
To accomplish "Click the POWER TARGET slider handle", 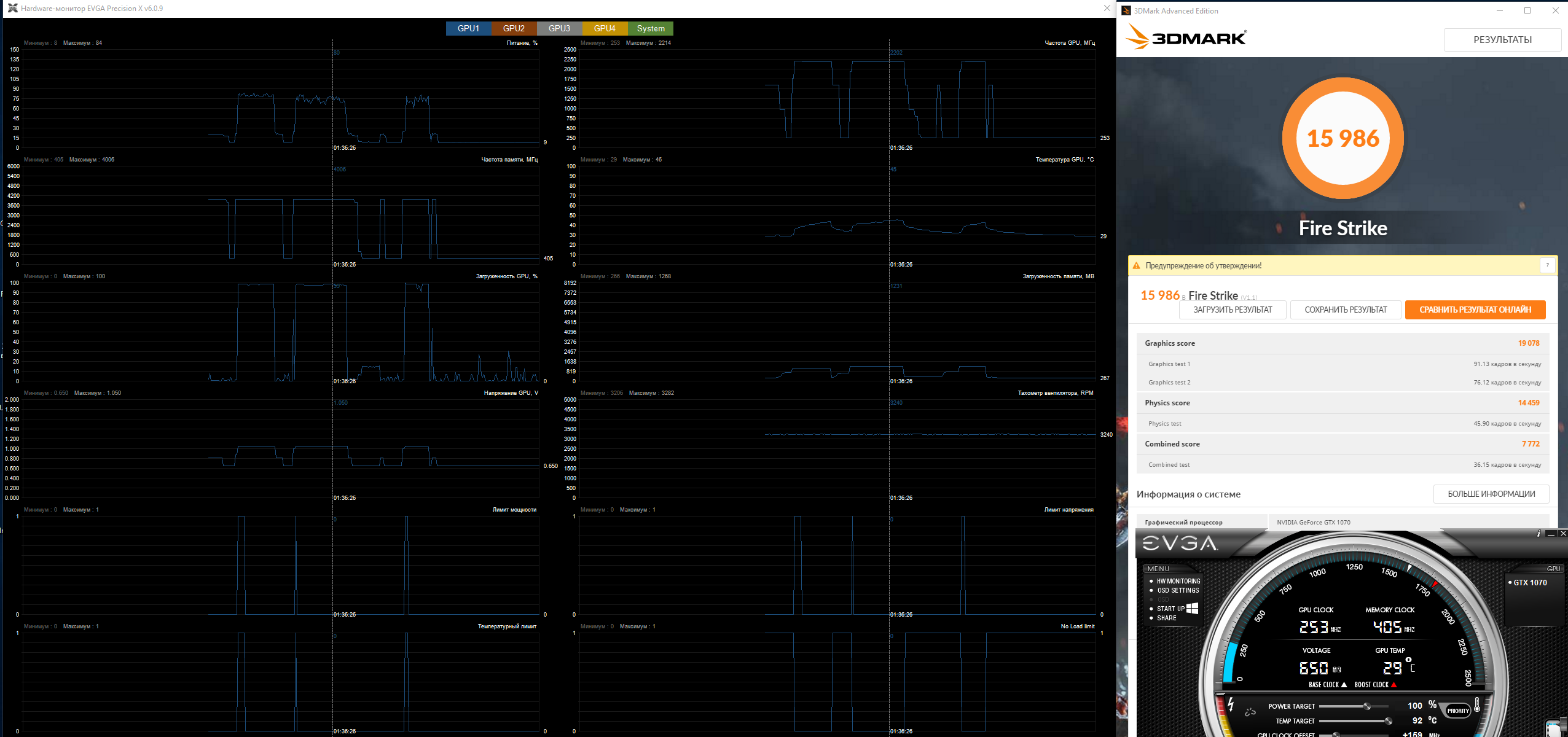I will point(1367,706).
